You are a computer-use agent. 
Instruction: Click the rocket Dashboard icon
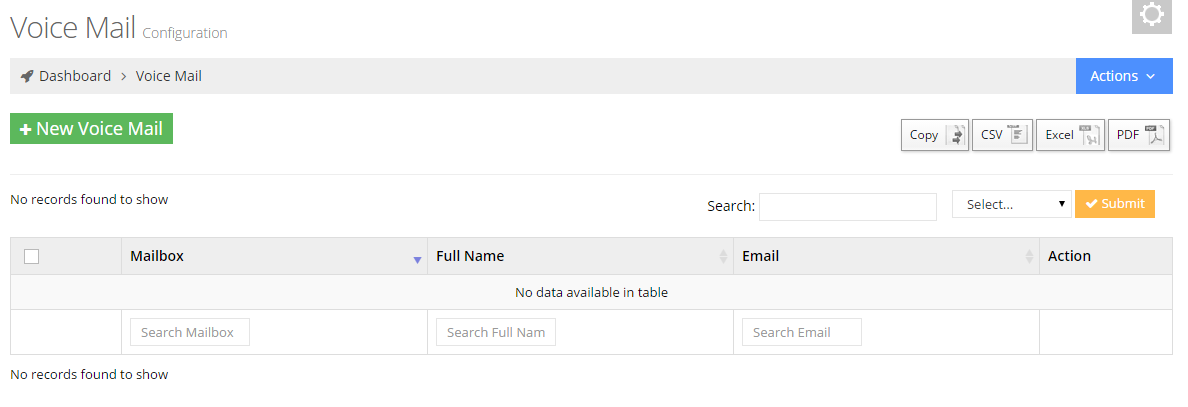point(27,76)
